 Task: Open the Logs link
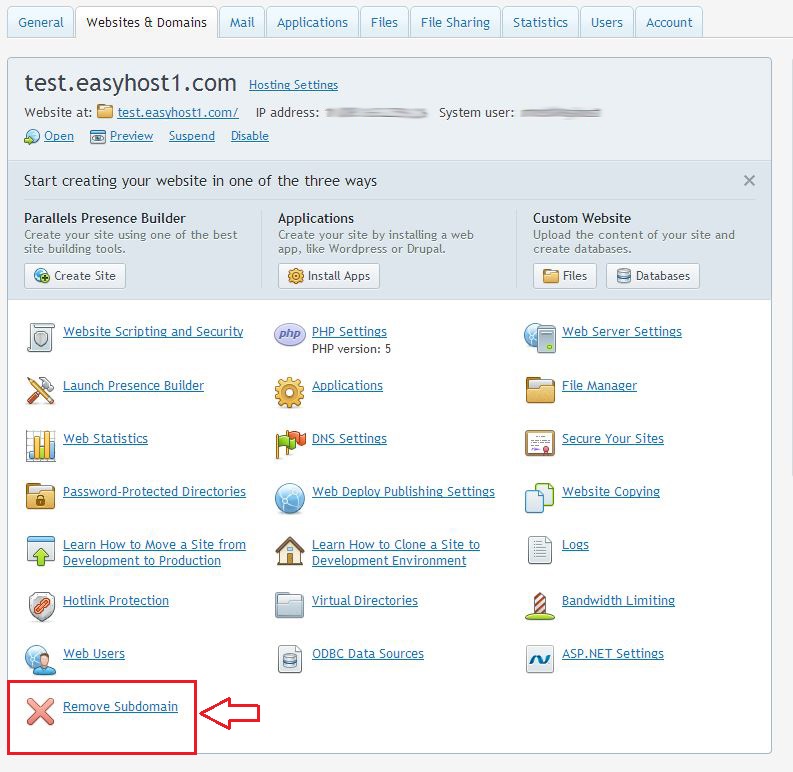[x=576, y=545]
